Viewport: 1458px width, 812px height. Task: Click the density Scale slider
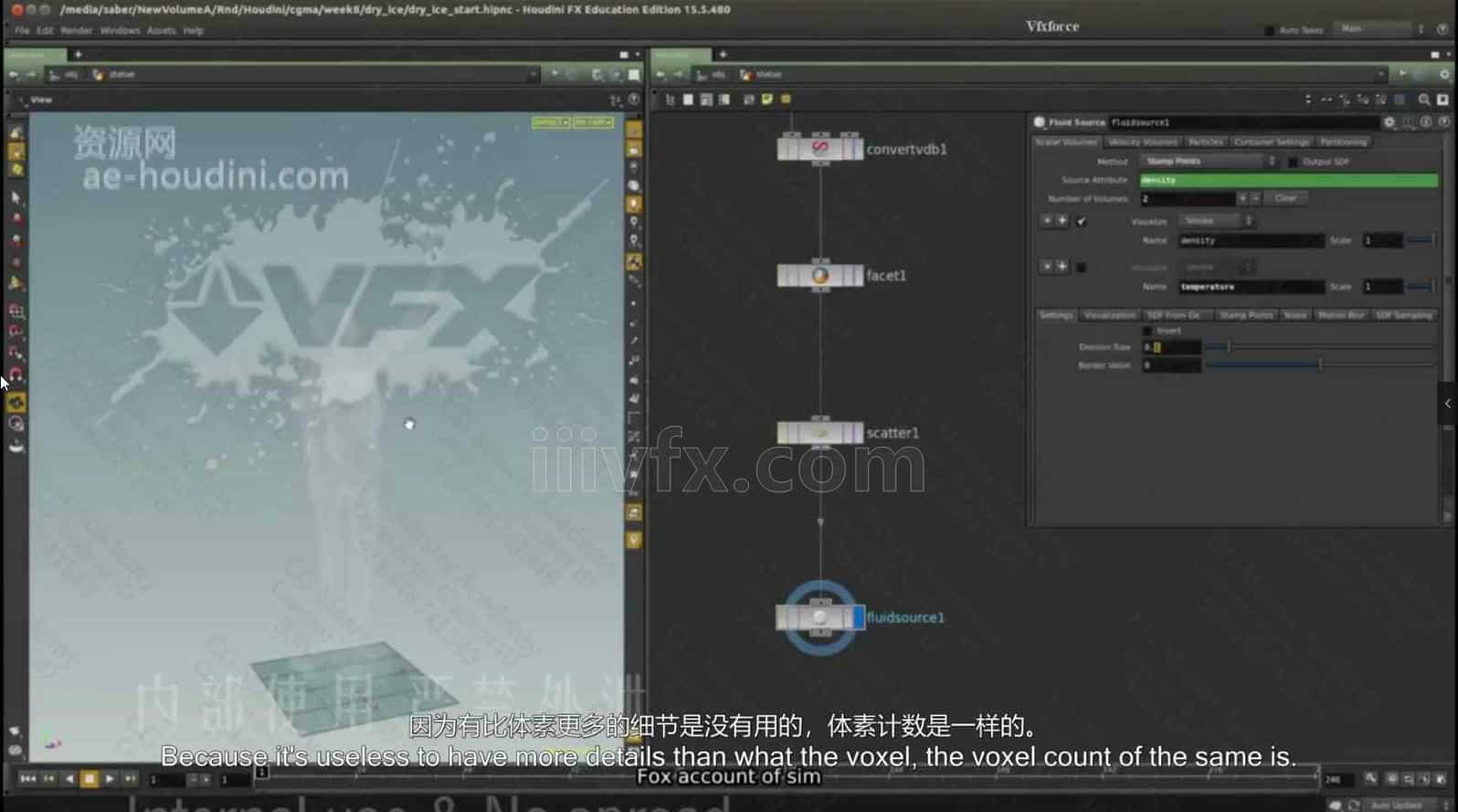click(x=1420, y=240)
